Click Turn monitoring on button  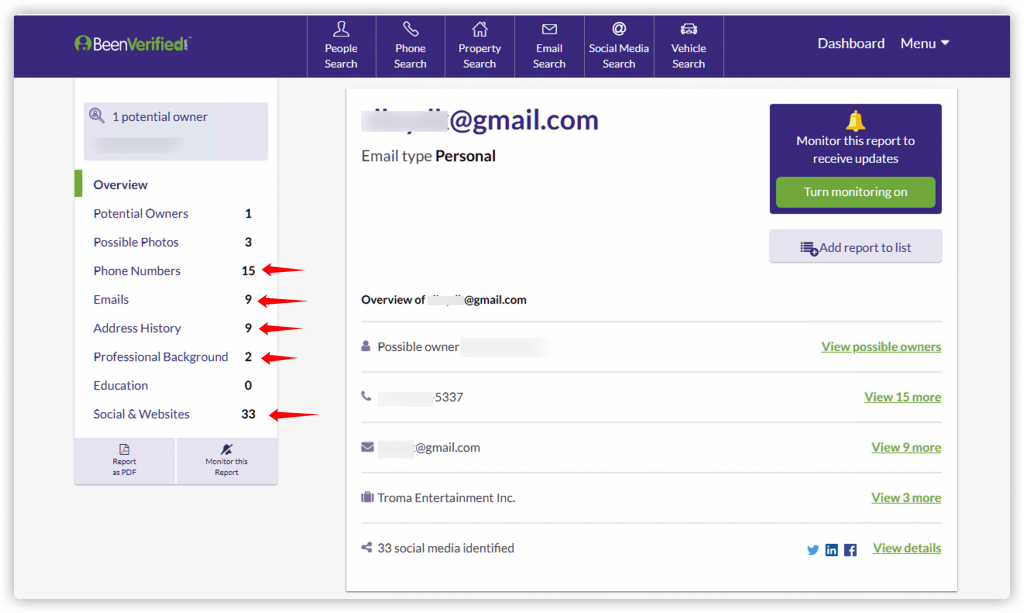point(856,192)
